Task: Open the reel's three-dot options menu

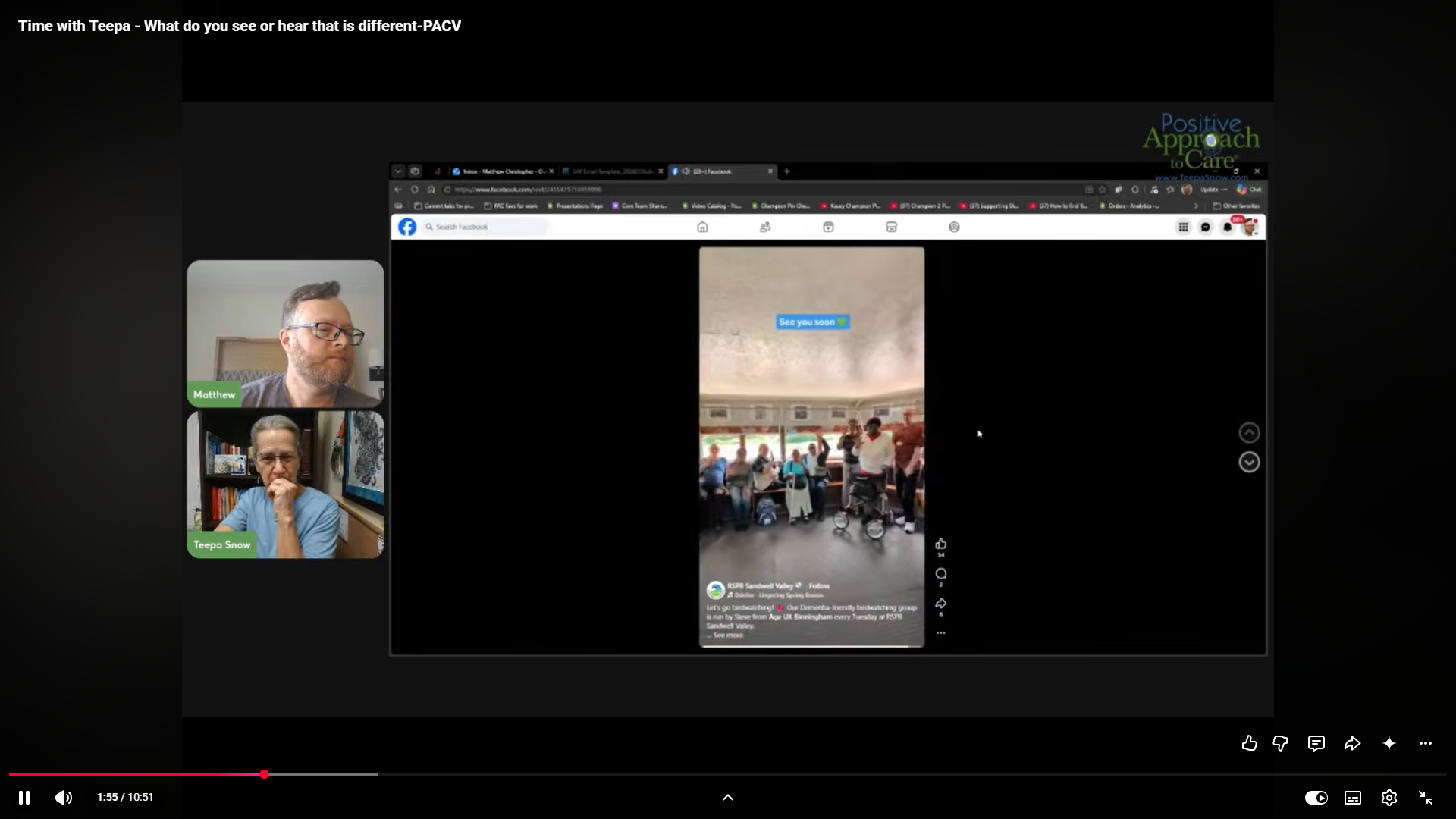Action: 941,632
